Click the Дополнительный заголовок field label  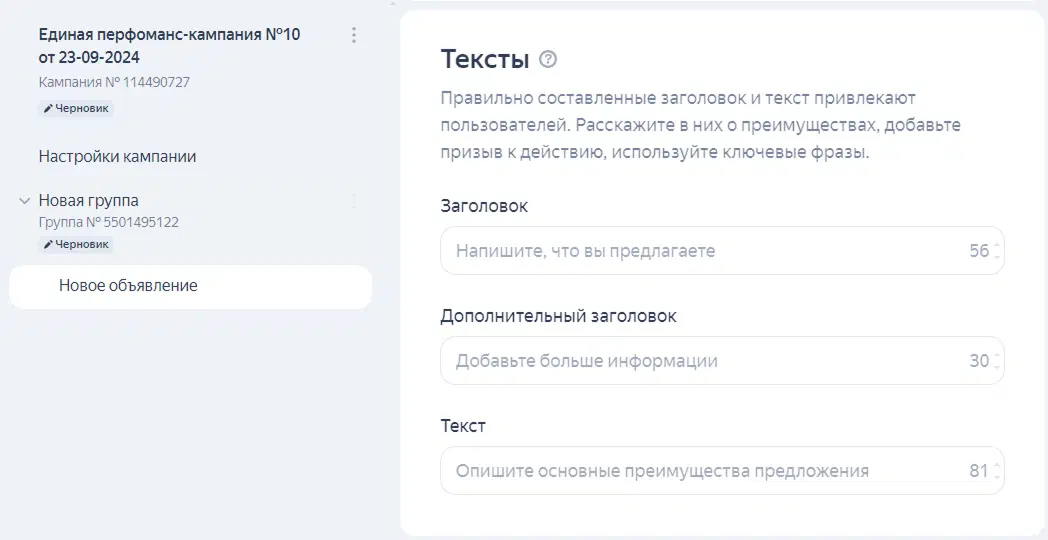click(x=558, y=315)
